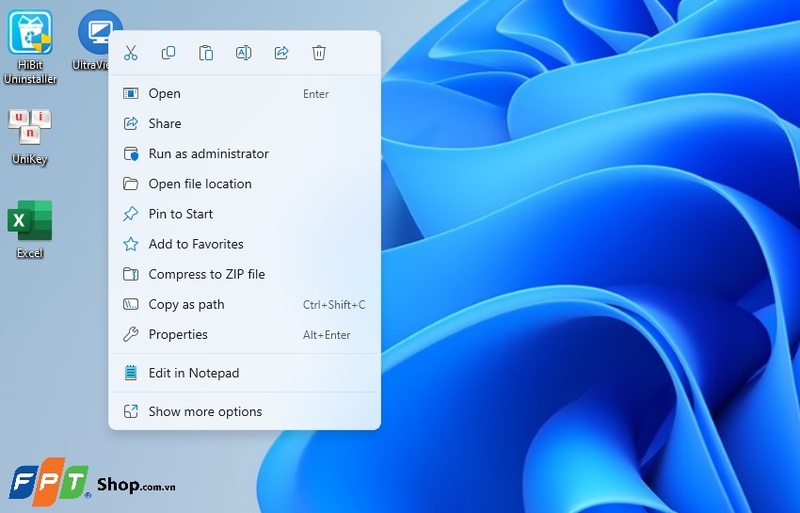Select Run as administrator
800x513 pixels.
208,154
